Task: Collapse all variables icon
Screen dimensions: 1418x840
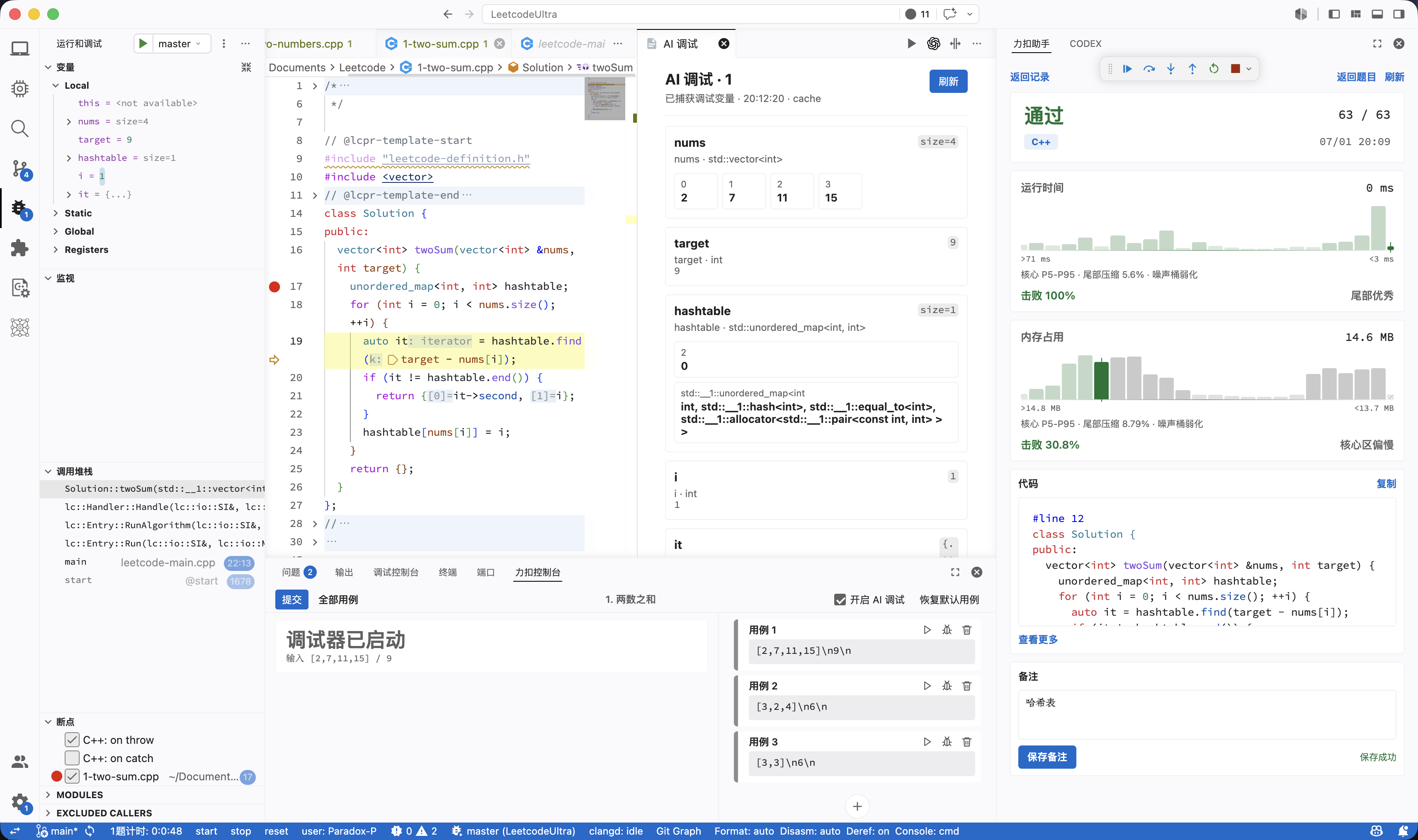Action: (246, 67)
